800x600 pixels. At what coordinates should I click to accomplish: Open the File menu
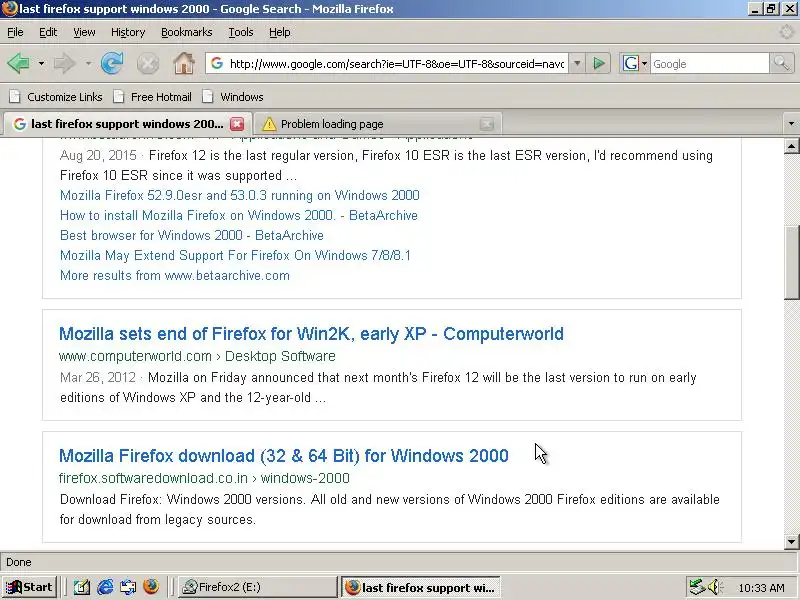point(15,32)
